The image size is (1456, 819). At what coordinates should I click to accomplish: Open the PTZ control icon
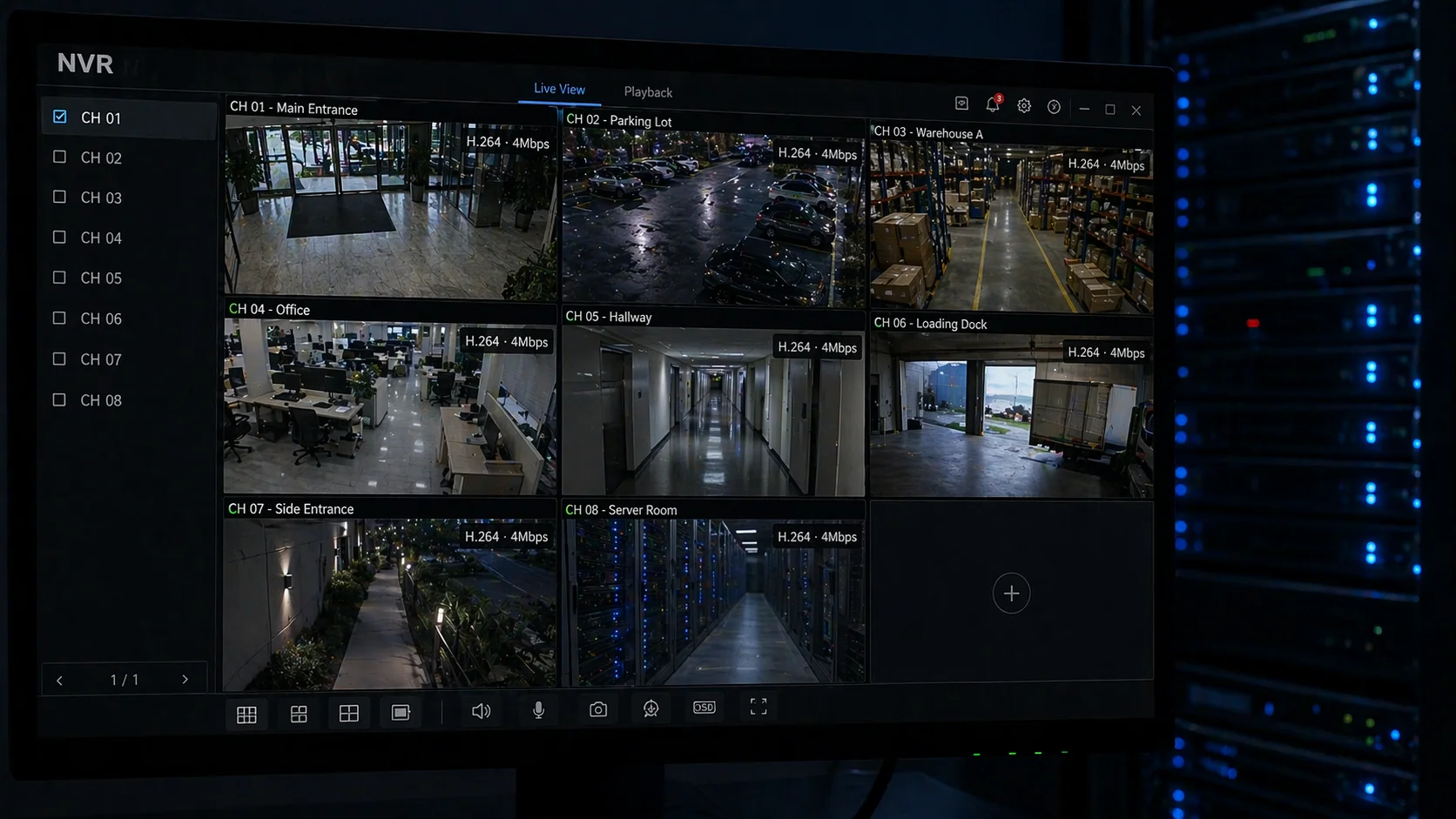650,709
